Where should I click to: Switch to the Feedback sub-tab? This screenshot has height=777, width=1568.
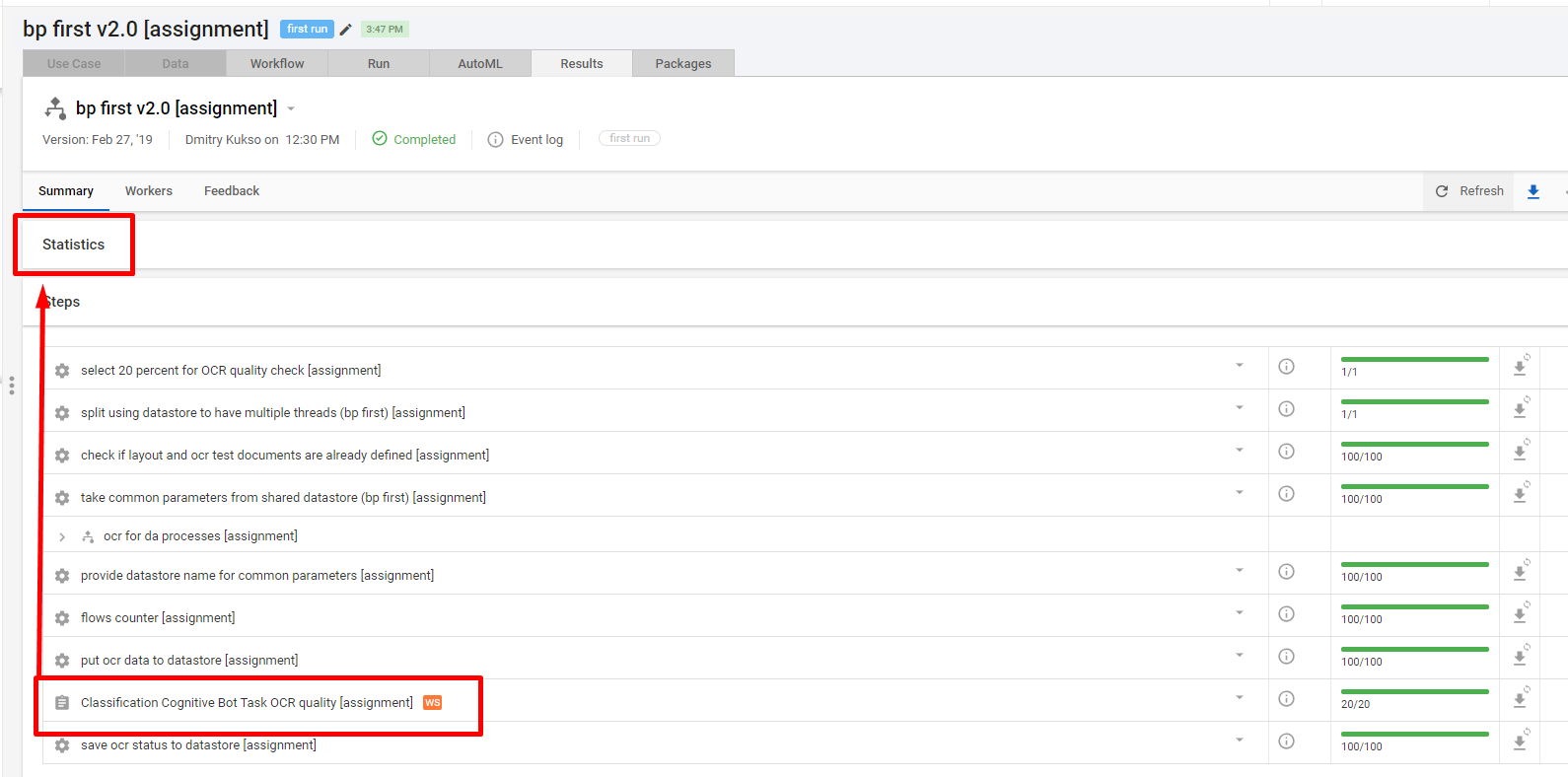(232, 191)
